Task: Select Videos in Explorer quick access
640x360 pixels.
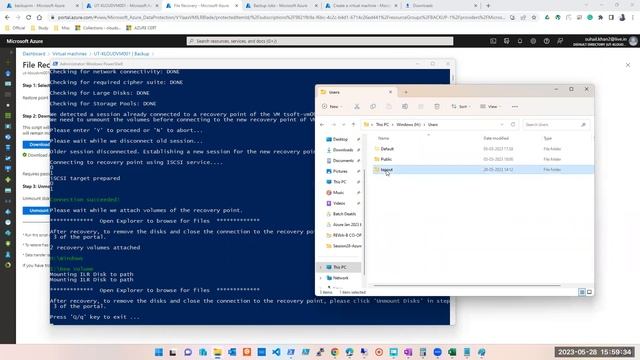Action: point(339,203)
